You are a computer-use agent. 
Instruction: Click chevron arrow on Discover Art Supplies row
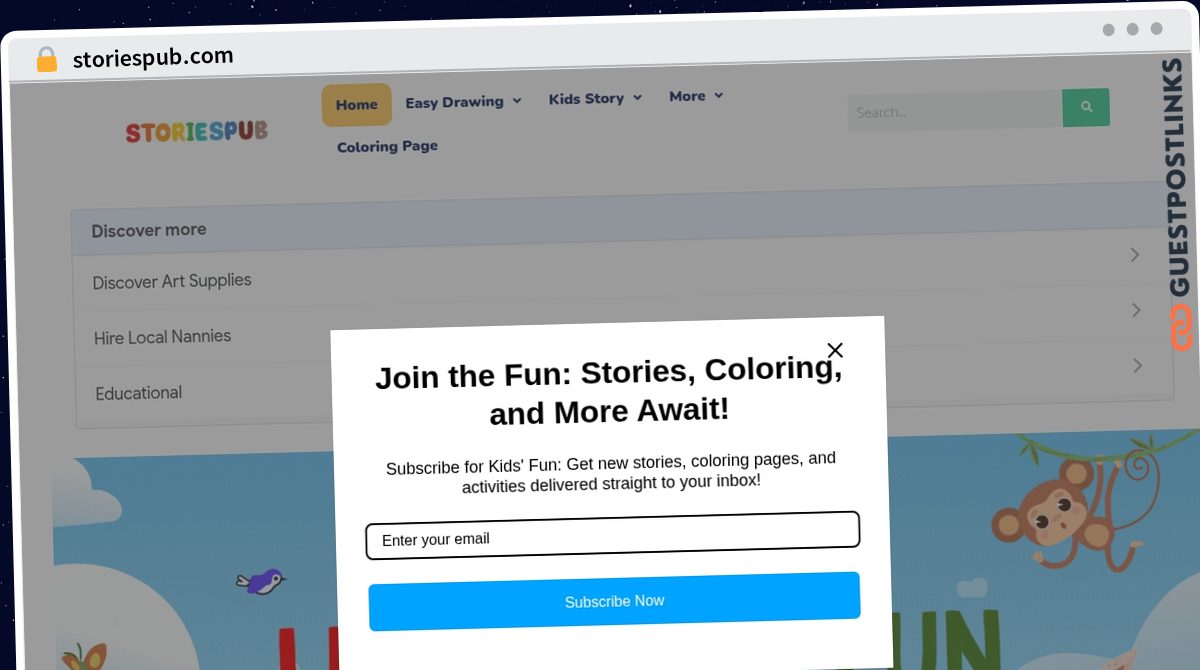click(1135, 255)
